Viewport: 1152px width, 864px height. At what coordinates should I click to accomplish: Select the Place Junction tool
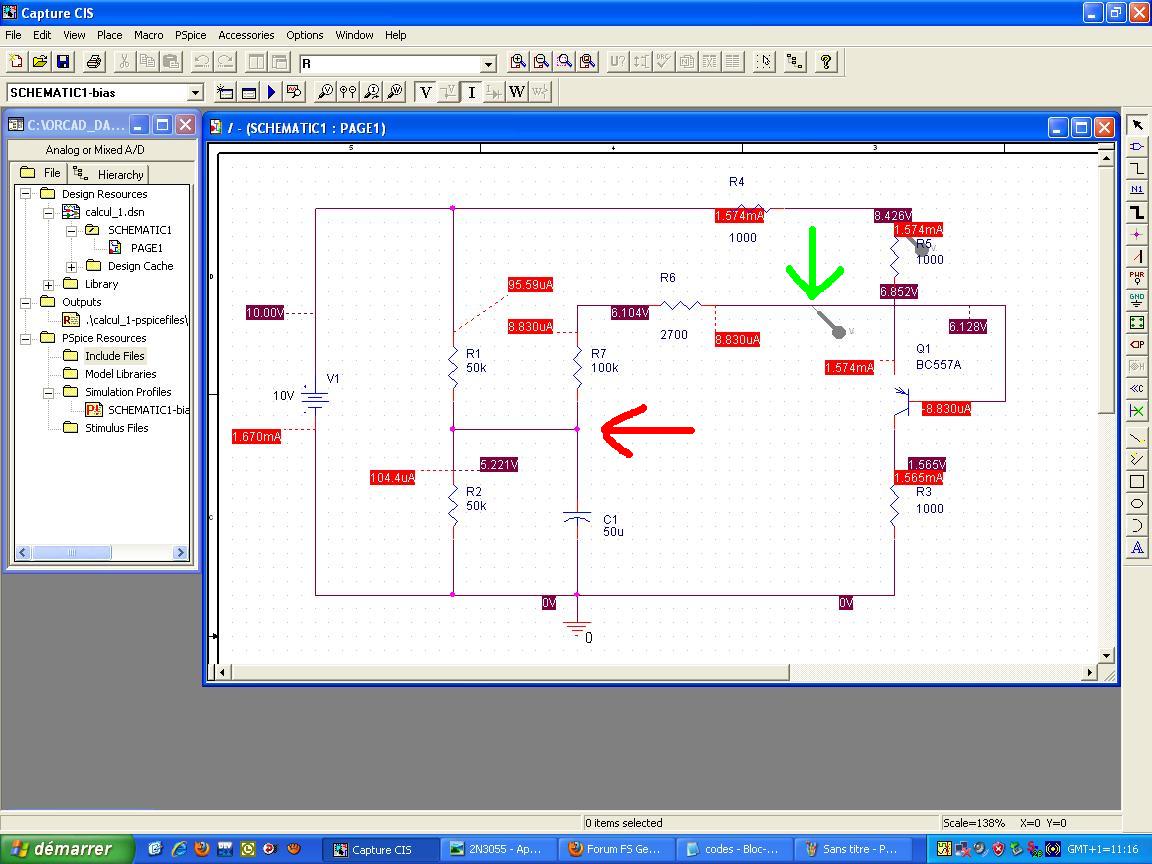[1137, 234]
